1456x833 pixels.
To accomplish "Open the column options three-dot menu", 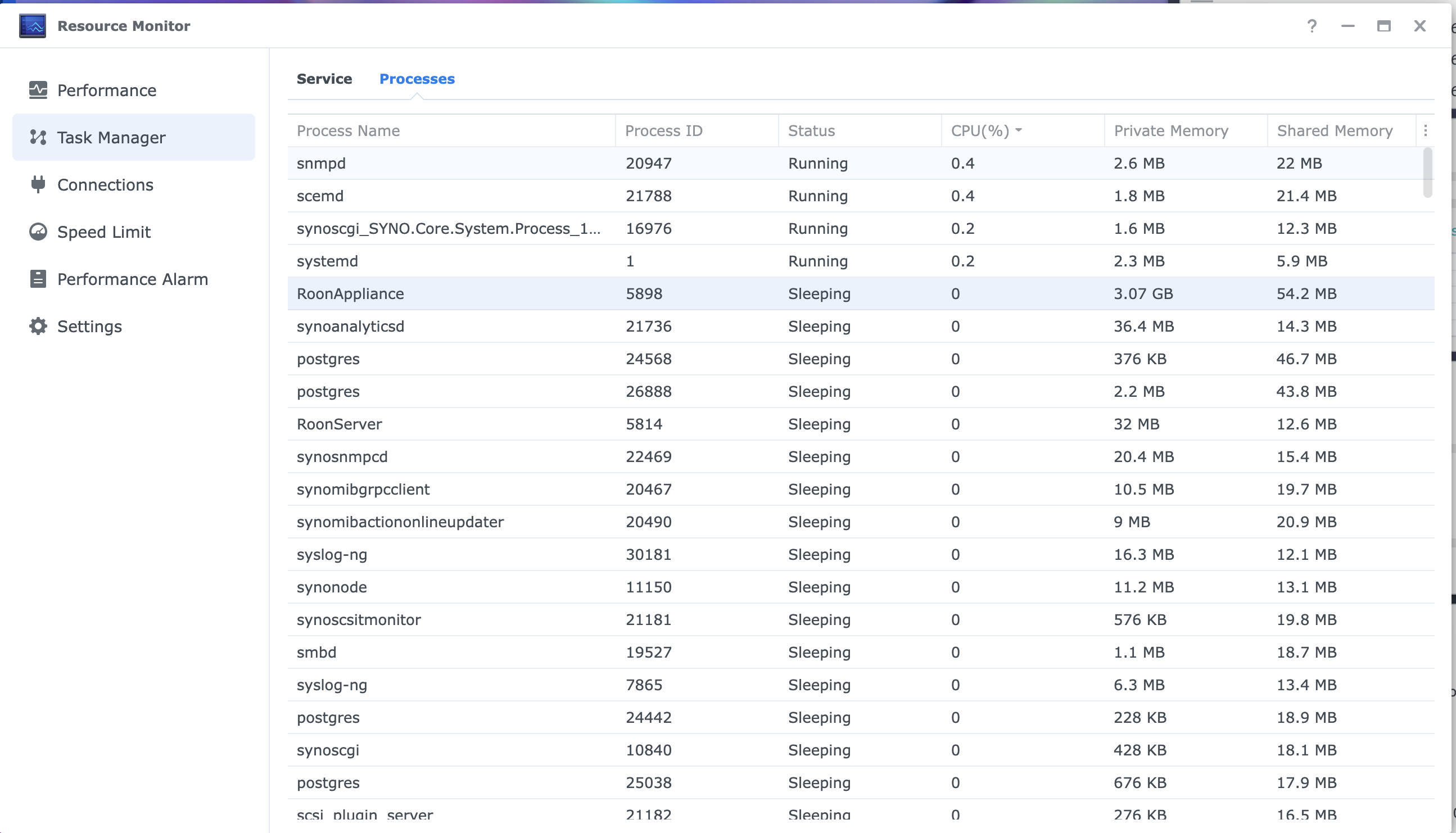I will [x=1425, y=131].
